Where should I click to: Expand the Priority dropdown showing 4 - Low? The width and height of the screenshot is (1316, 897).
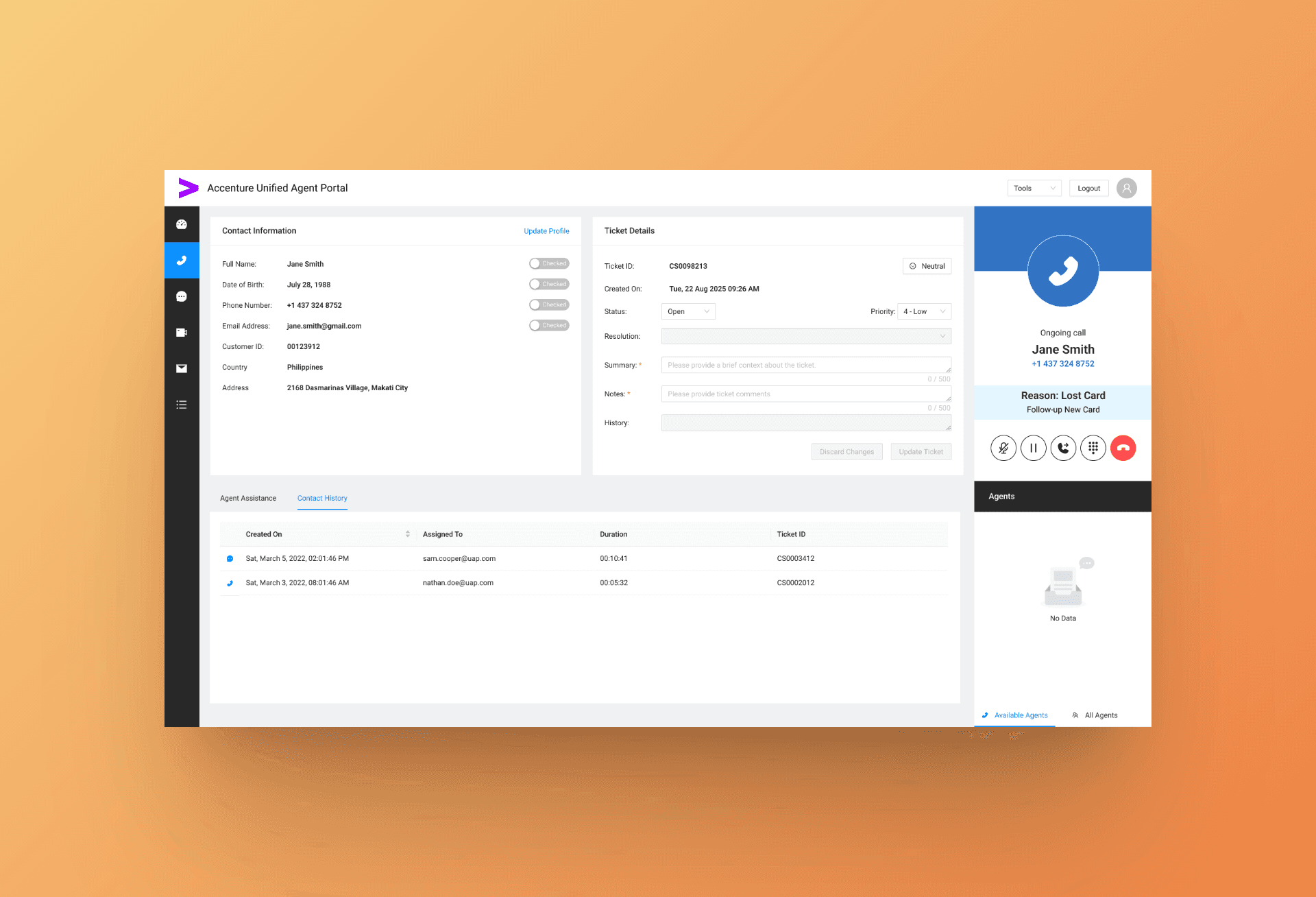coord(924,311)
